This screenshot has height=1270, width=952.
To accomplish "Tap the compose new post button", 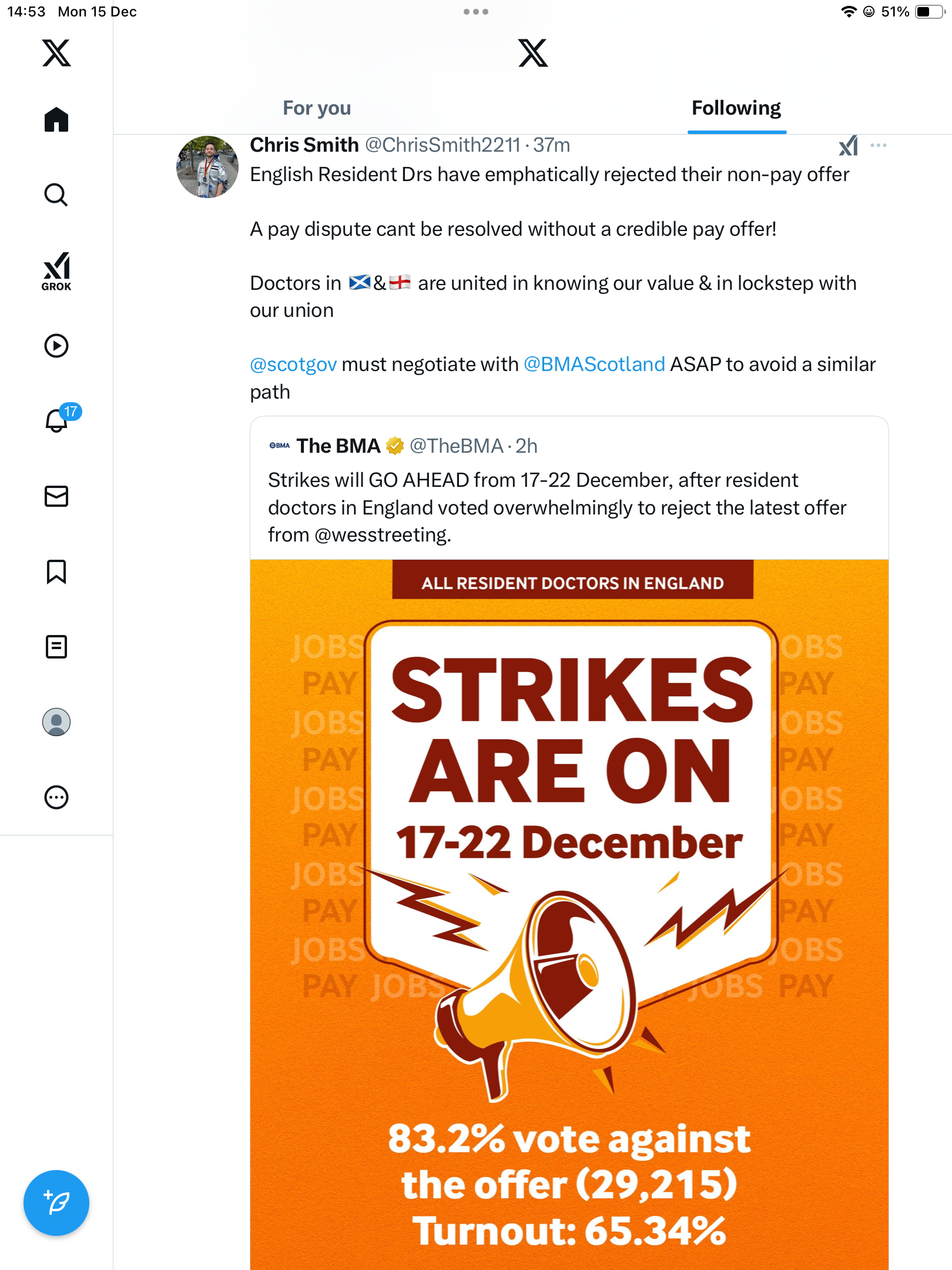I will 56,1203.
